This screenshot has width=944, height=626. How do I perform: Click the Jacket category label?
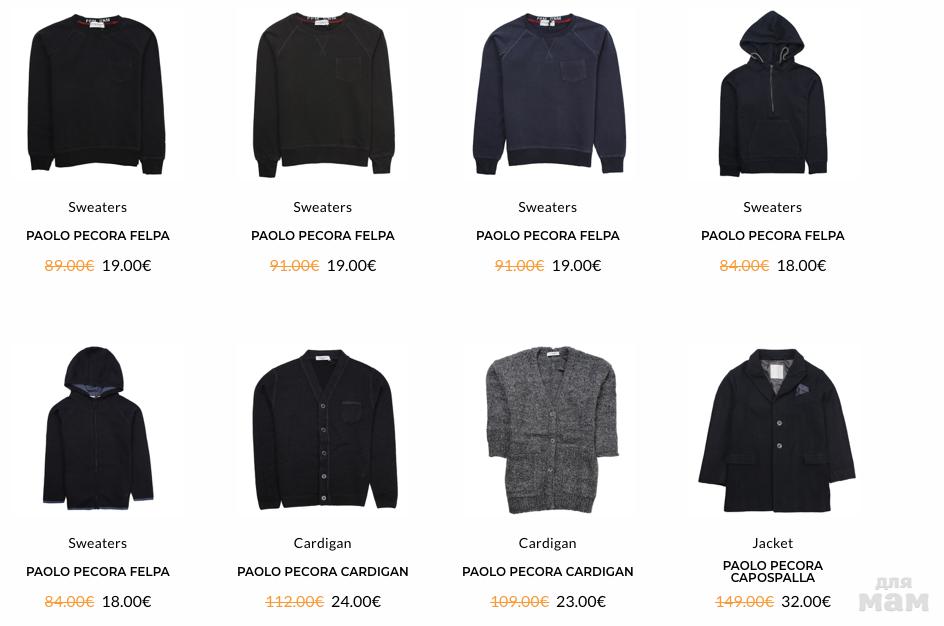pos(772,543)
